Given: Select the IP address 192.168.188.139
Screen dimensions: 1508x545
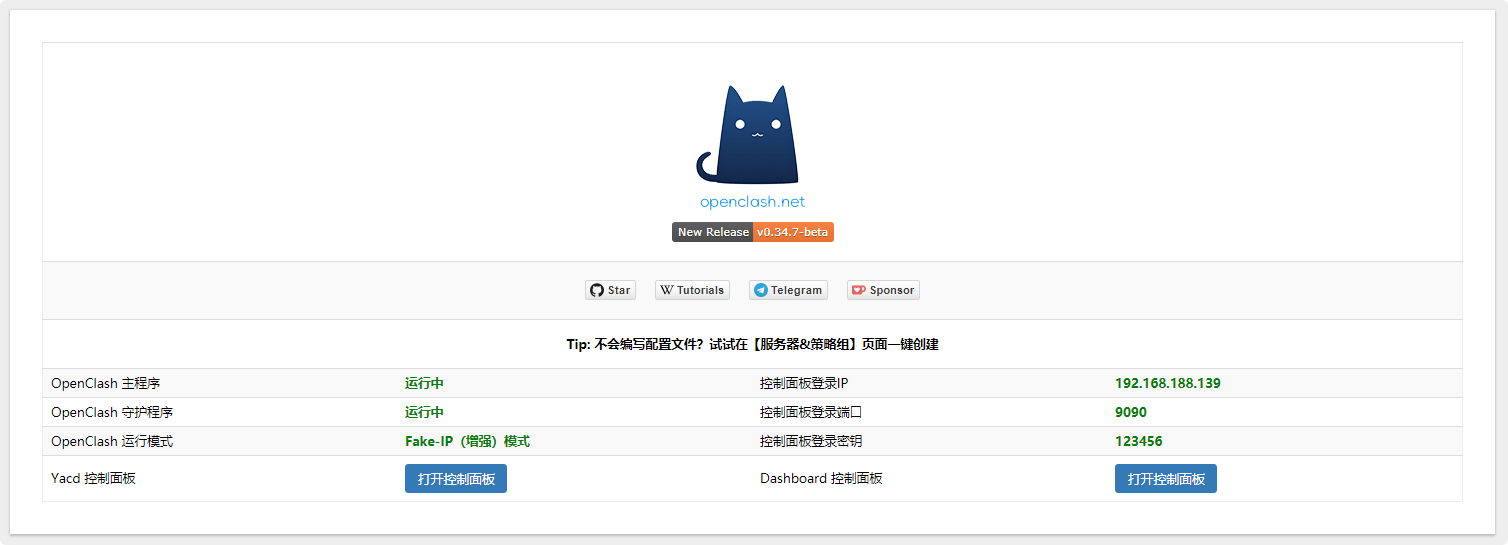Looking at the screenshot, I should (x=1168, y=383).
